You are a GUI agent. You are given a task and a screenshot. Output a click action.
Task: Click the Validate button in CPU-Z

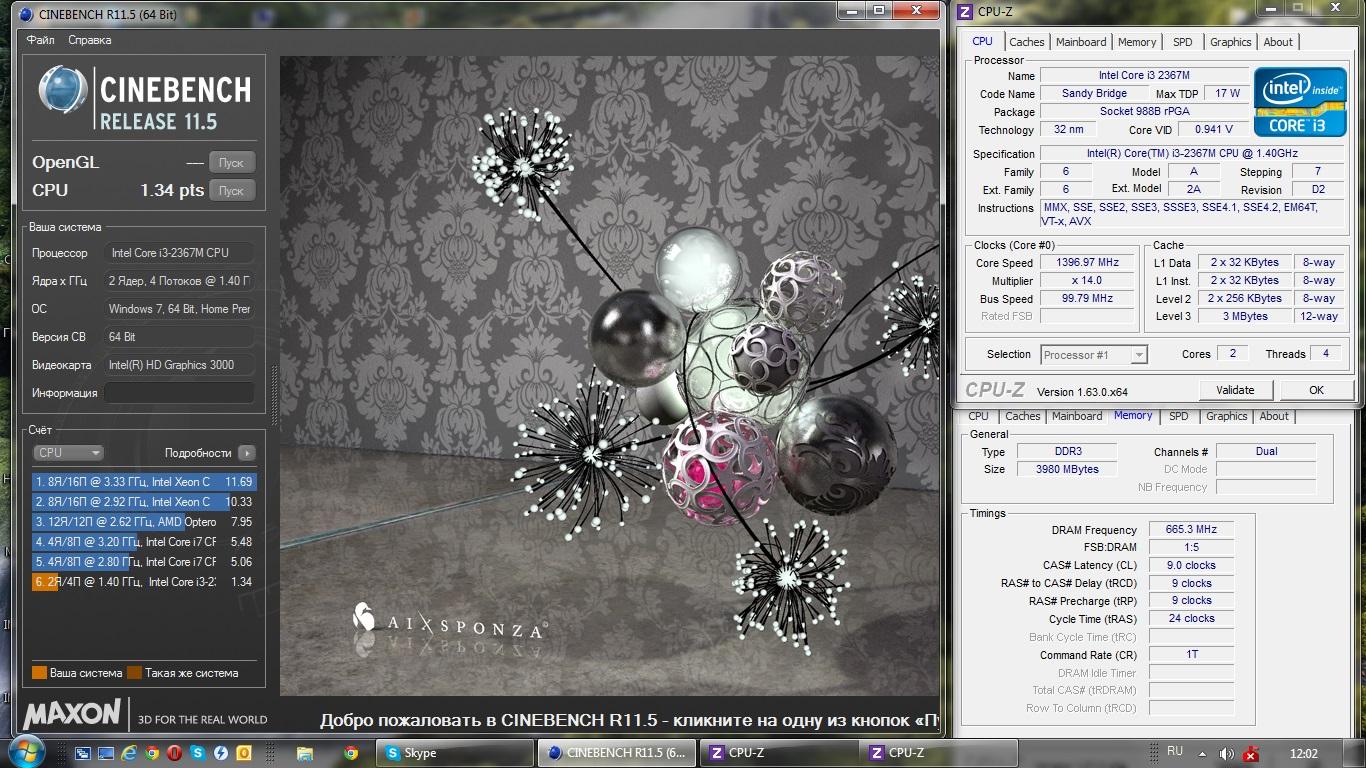pos(1235,390)
